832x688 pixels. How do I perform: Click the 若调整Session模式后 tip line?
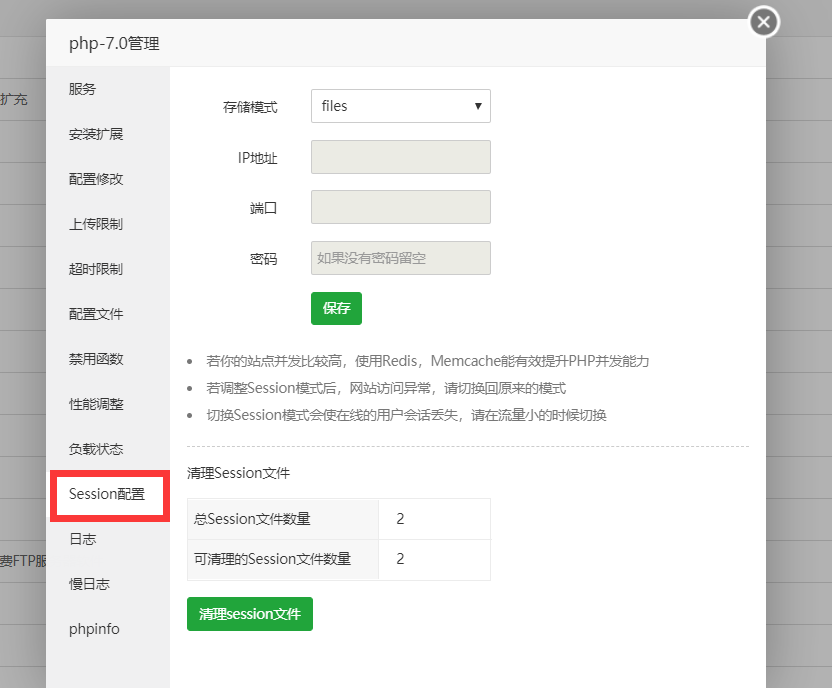386,388
